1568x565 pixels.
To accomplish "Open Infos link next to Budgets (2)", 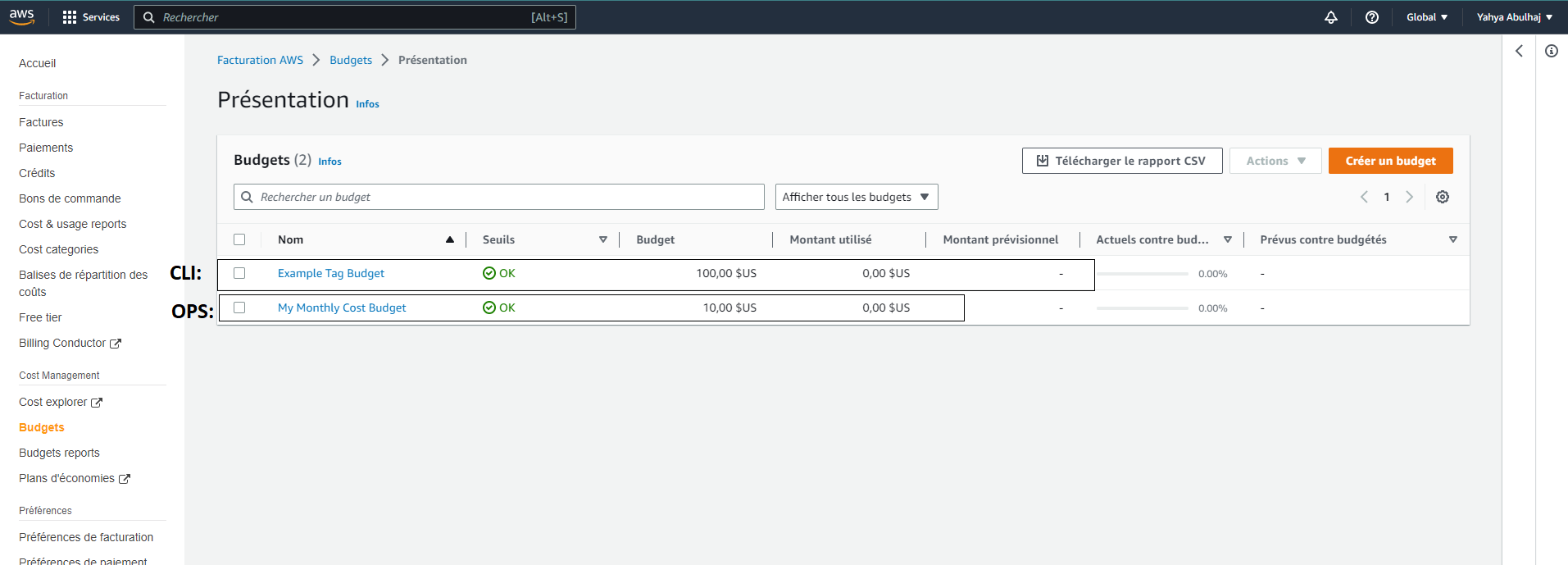I will coord(330,162).
